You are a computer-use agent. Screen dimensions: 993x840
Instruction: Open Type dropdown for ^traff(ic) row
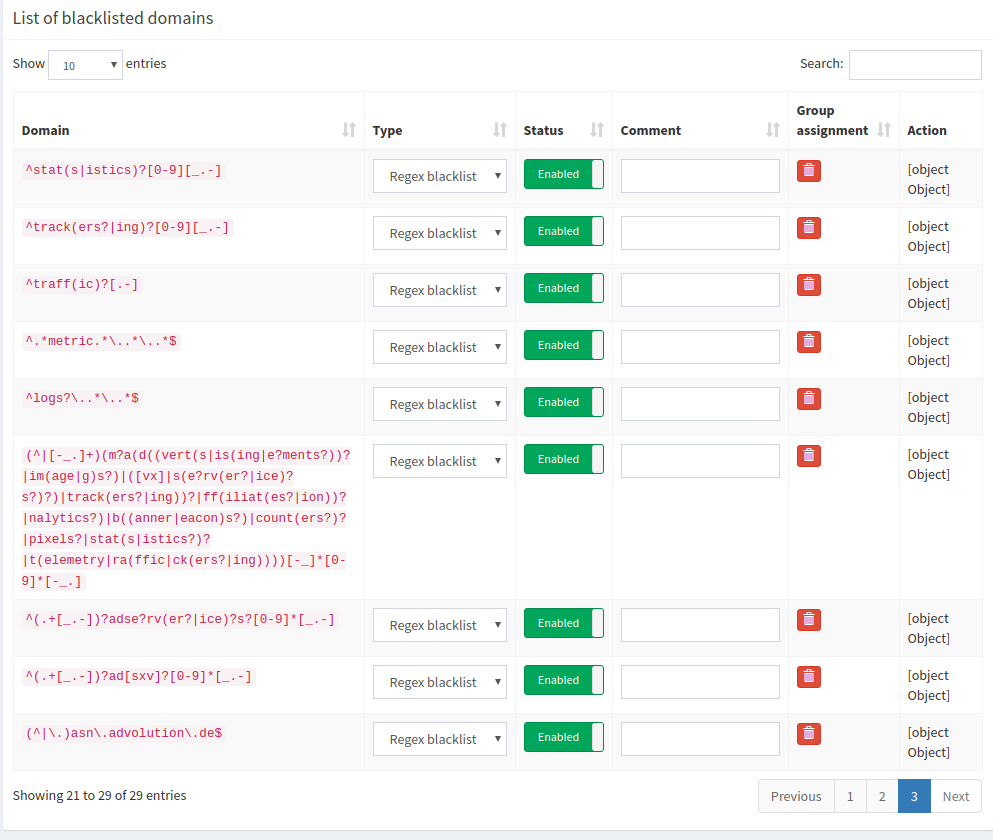pyautogui.click(x=440, y=290)
